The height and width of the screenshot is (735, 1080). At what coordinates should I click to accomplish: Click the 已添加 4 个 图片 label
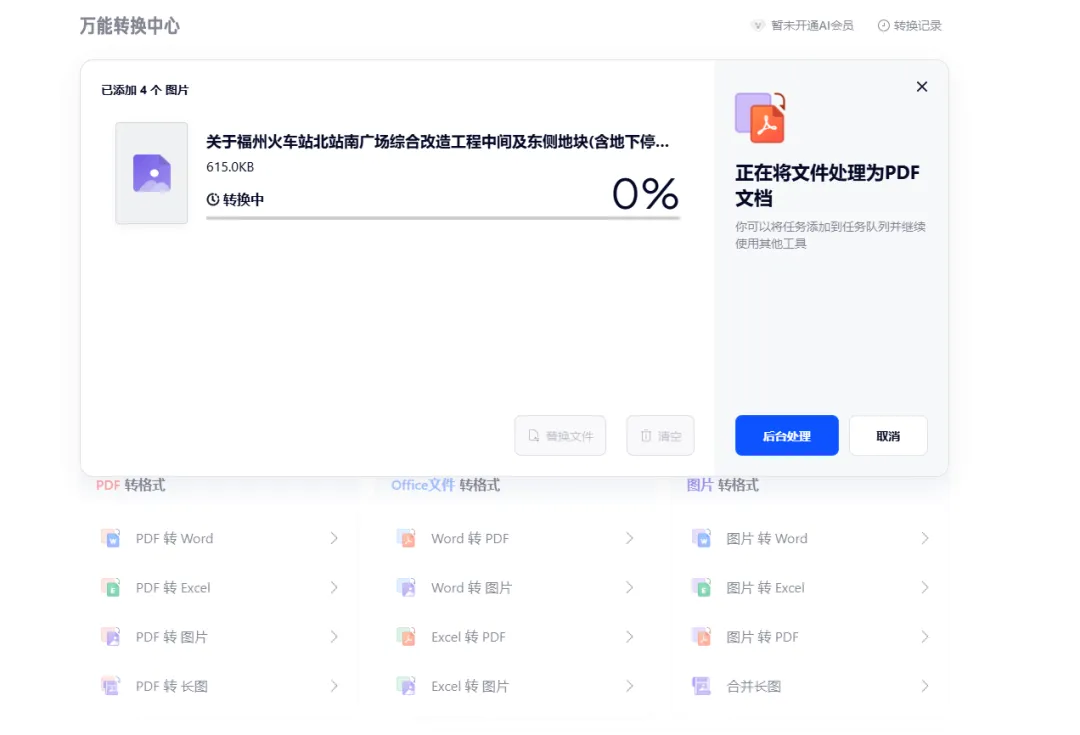(145, 90)
